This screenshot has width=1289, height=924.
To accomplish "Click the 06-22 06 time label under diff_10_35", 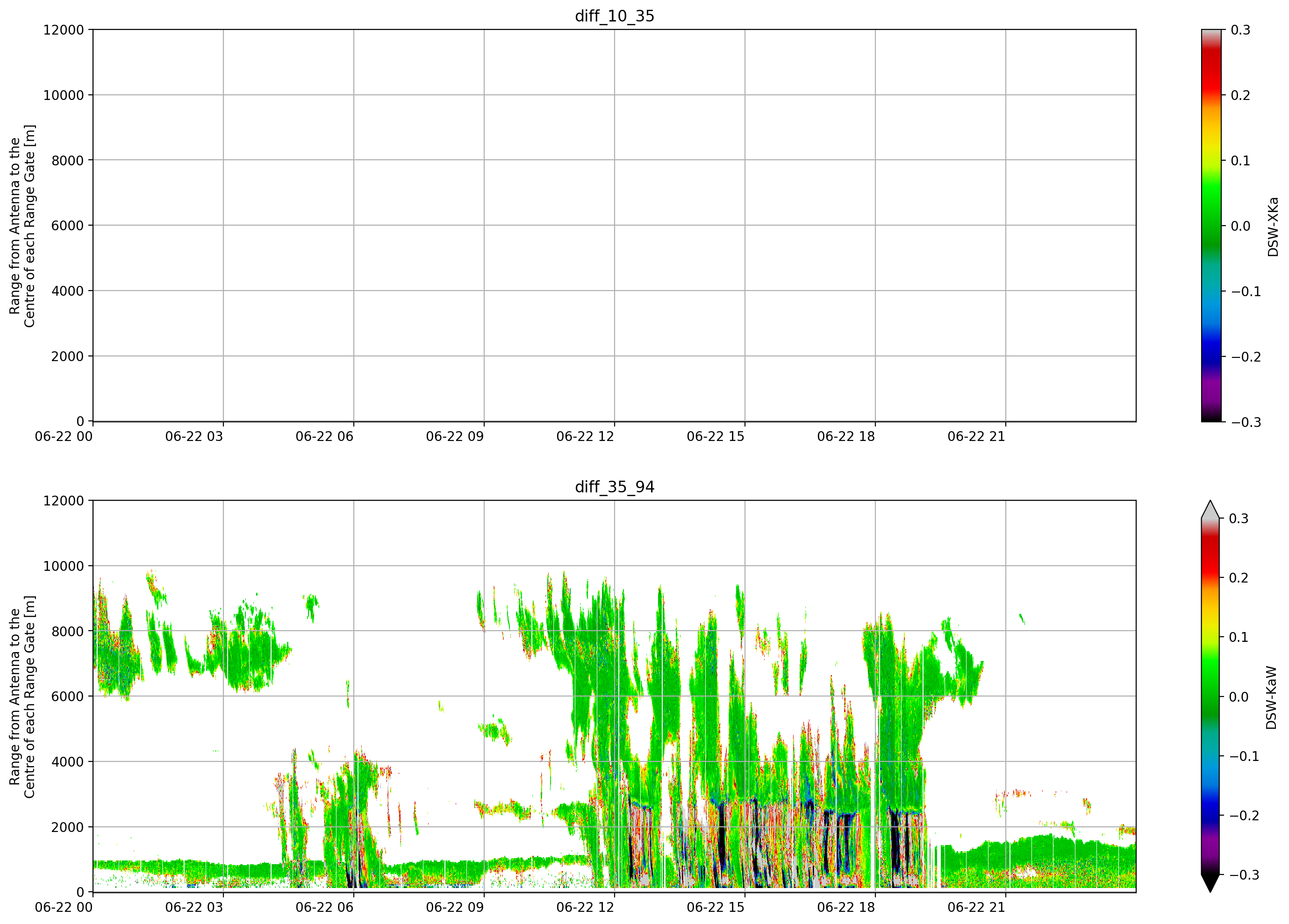I will (324, 437).
